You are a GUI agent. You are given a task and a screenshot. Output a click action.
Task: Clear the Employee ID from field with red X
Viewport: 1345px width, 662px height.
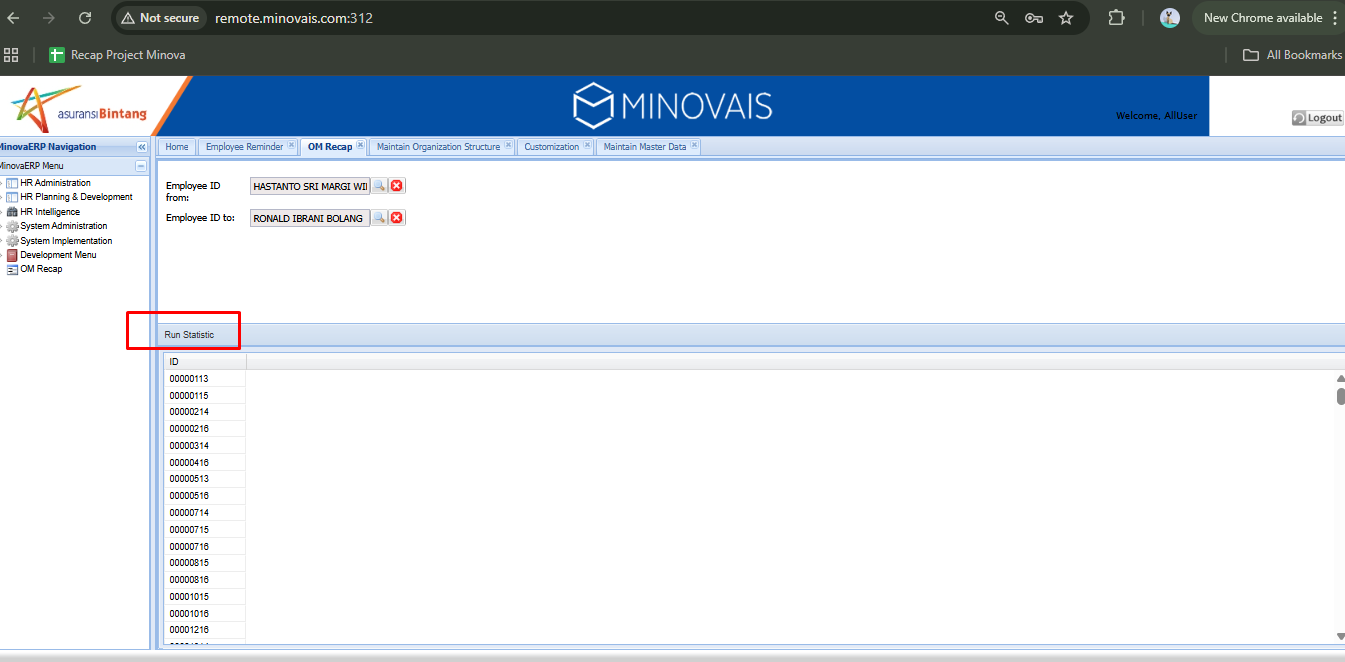click(x=397, y=186)
